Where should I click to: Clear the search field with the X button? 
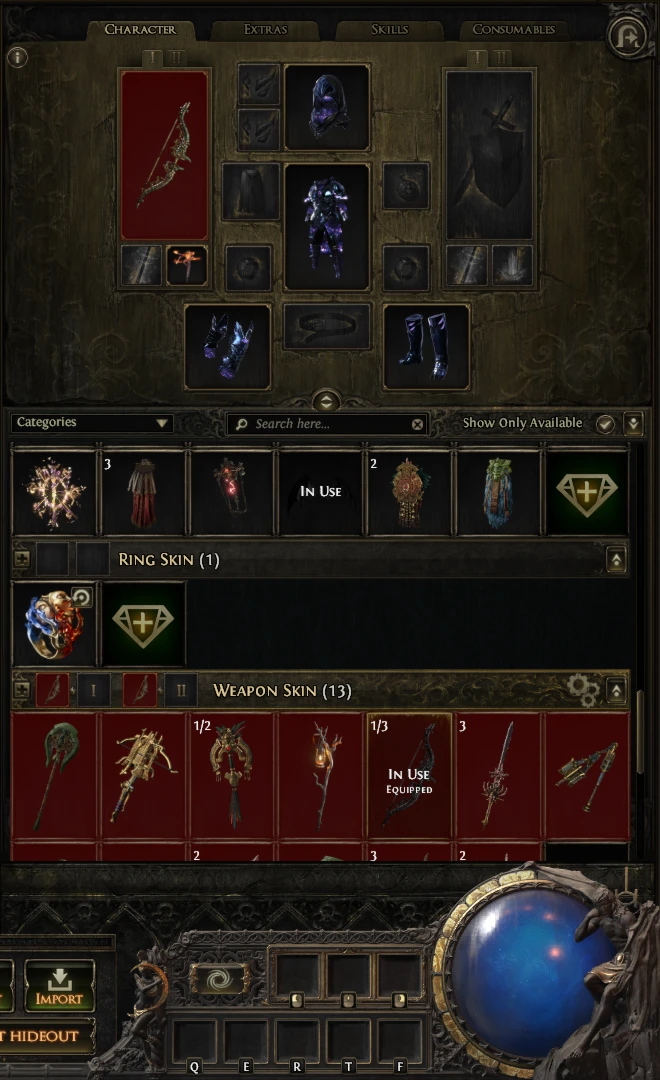pos(417,424)
